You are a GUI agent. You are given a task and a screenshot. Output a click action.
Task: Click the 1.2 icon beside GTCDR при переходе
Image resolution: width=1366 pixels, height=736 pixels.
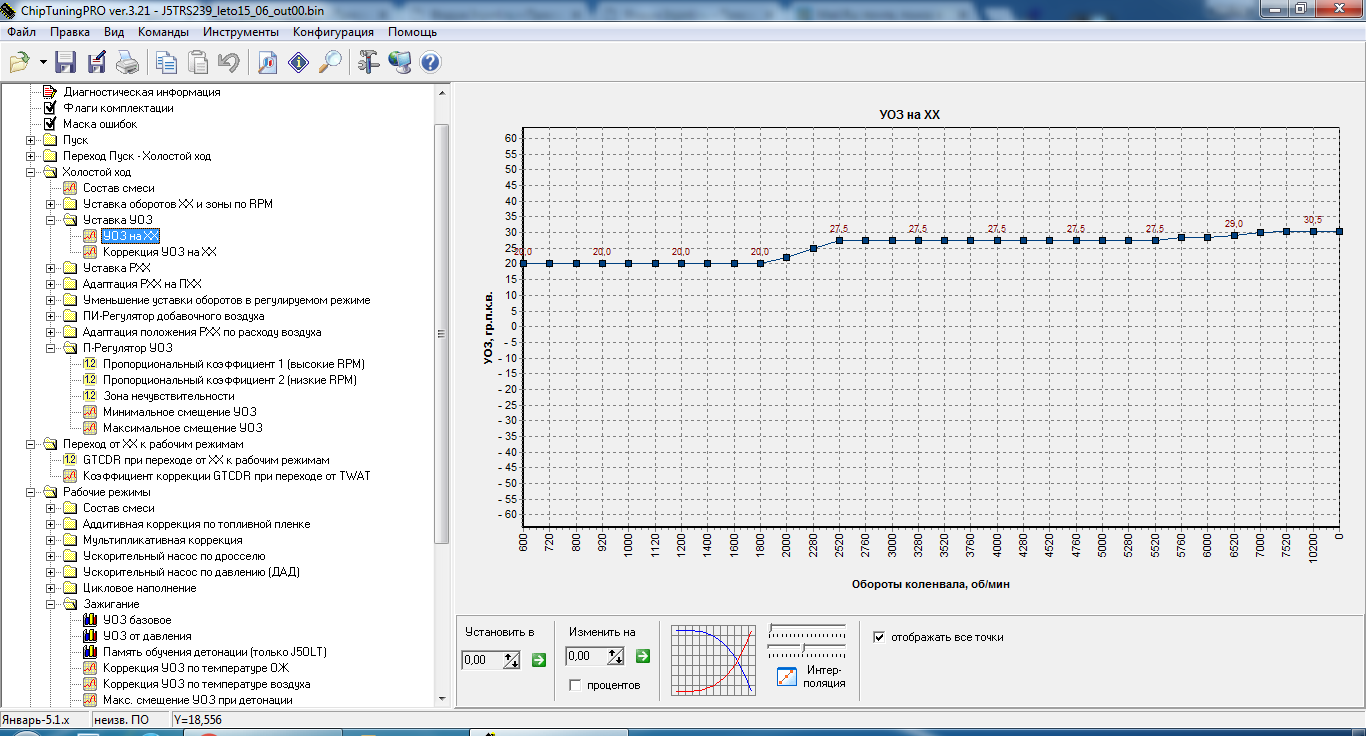[70, 460]
